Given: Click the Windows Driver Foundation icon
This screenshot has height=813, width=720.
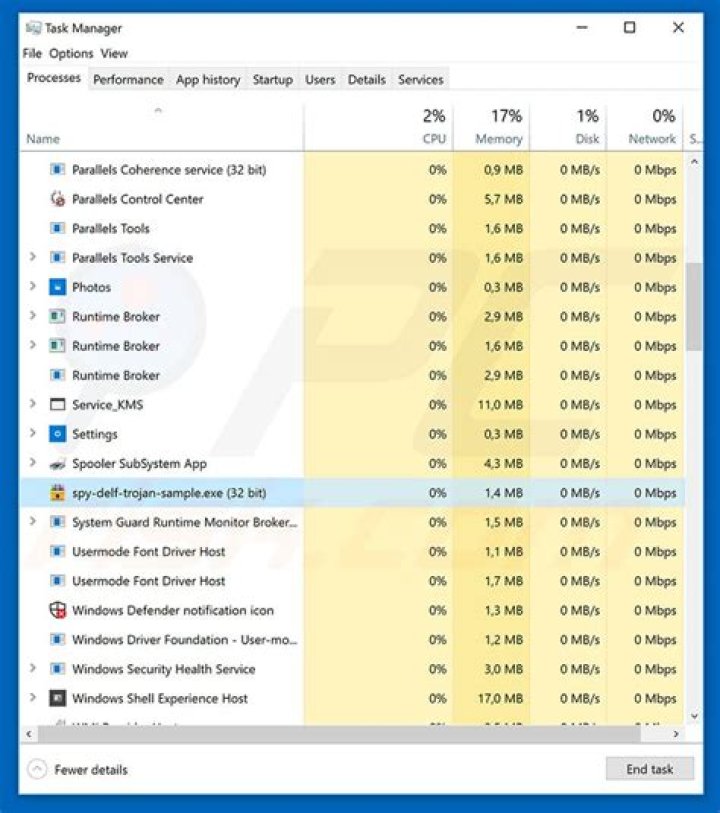Looking at the screenshot, I should (58, 639).
